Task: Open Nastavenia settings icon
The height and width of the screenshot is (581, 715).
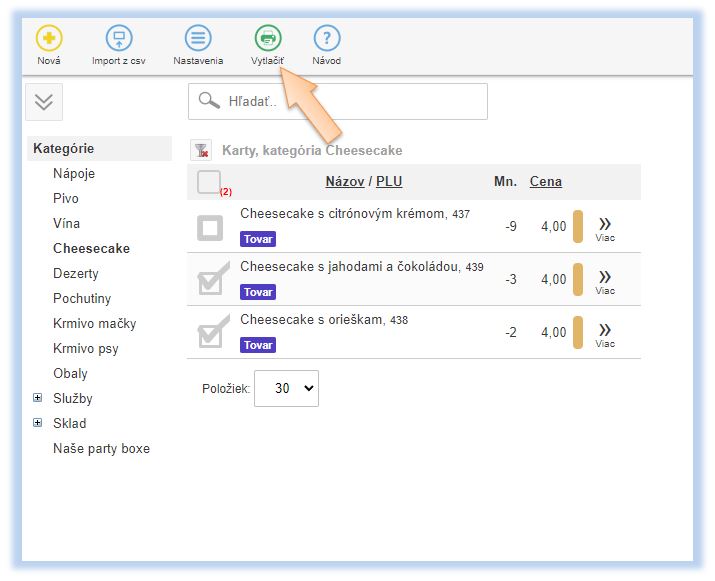Action: coord(198,39)
